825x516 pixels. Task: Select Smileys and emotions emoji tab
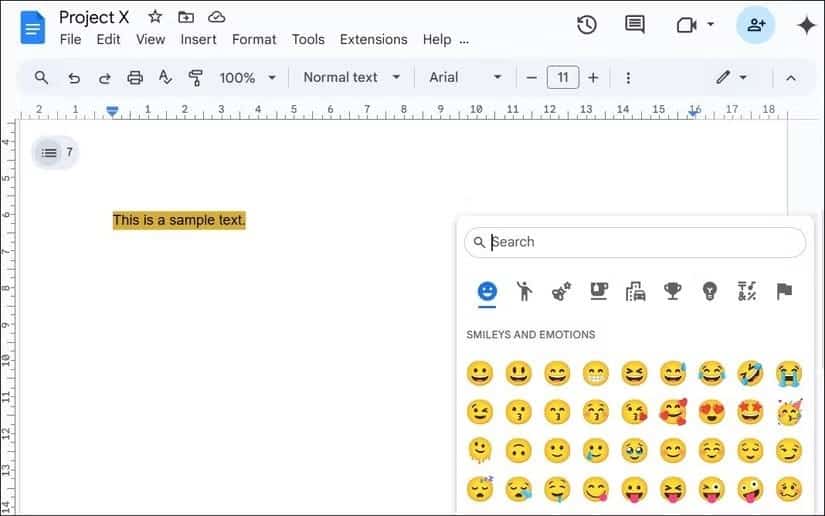pos(487,291)
